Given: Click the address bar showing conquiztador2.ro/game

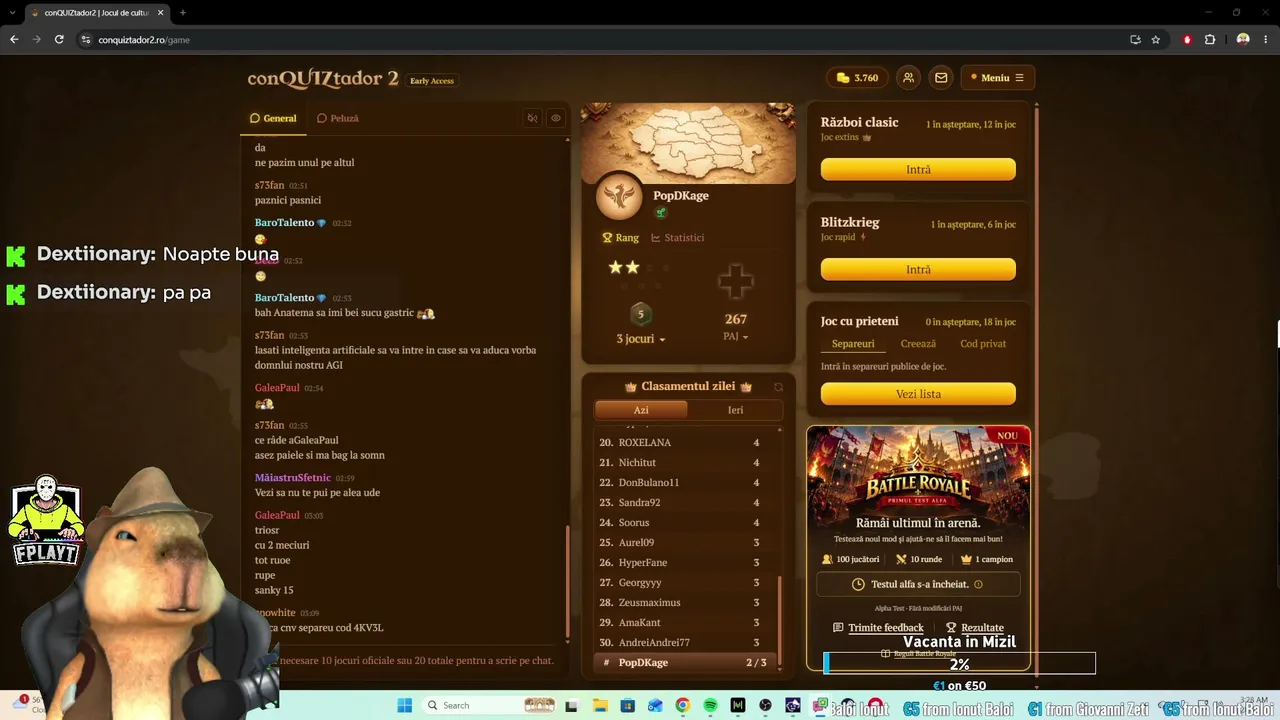Looking at the screenshot, I should point(600,40).
